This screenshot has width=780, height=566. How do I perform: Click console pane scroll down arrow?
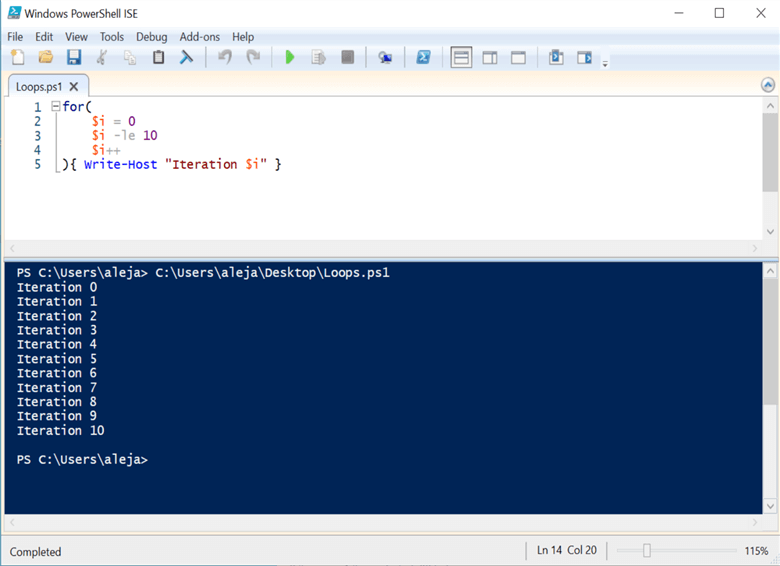[x=770, y=506]
